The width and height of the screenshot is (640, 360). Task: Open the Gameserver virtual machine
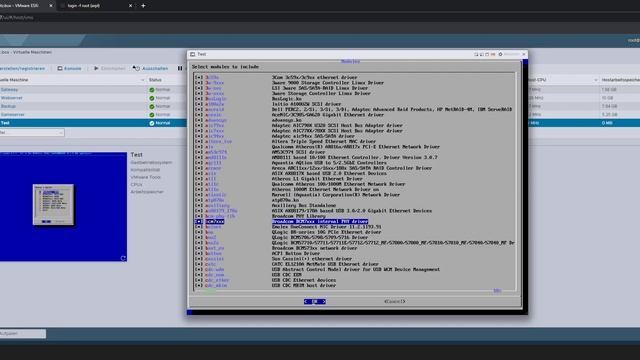[13, 115]
